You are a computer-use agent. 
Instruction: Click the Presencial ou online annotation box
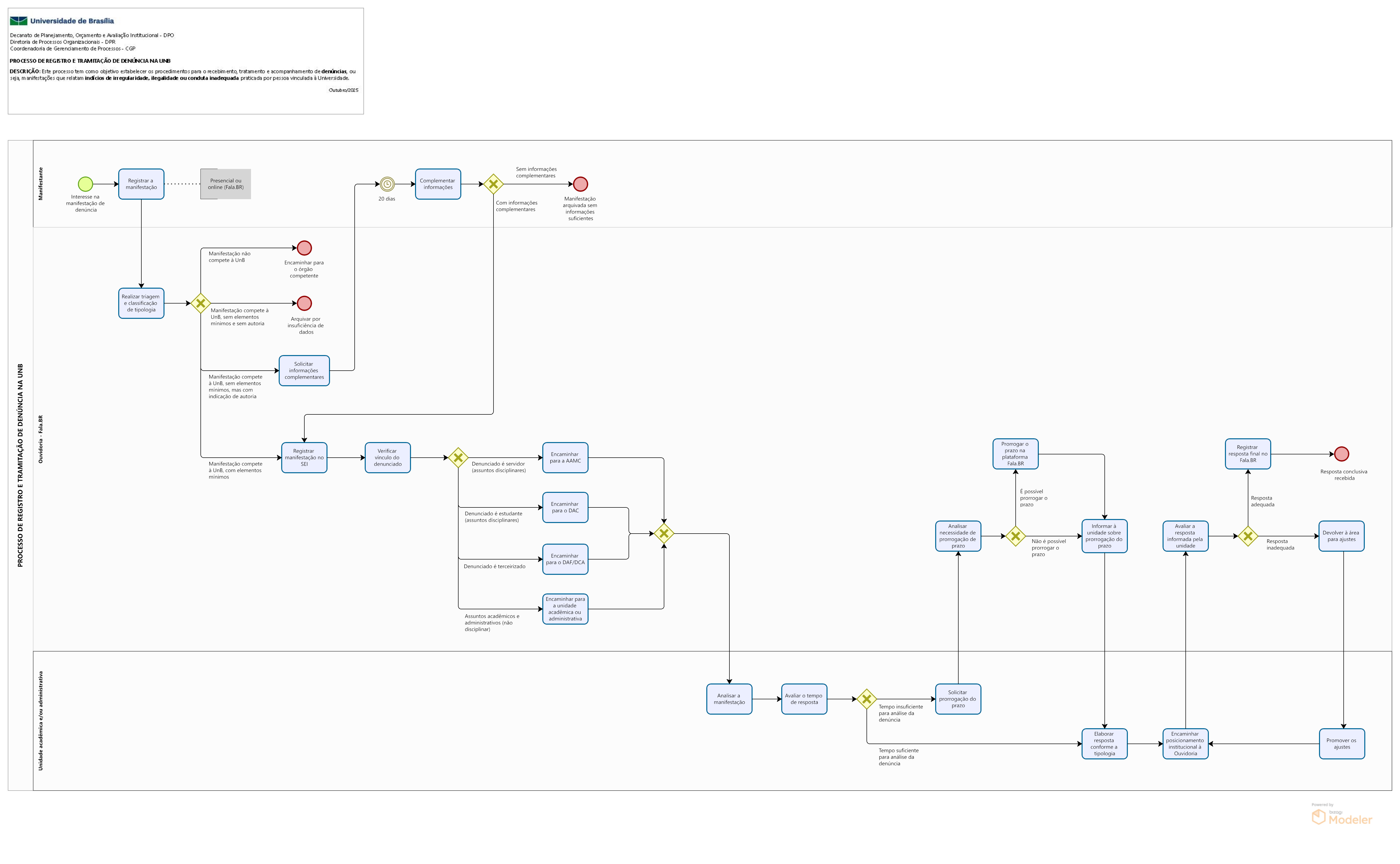[x=226, y=184]
